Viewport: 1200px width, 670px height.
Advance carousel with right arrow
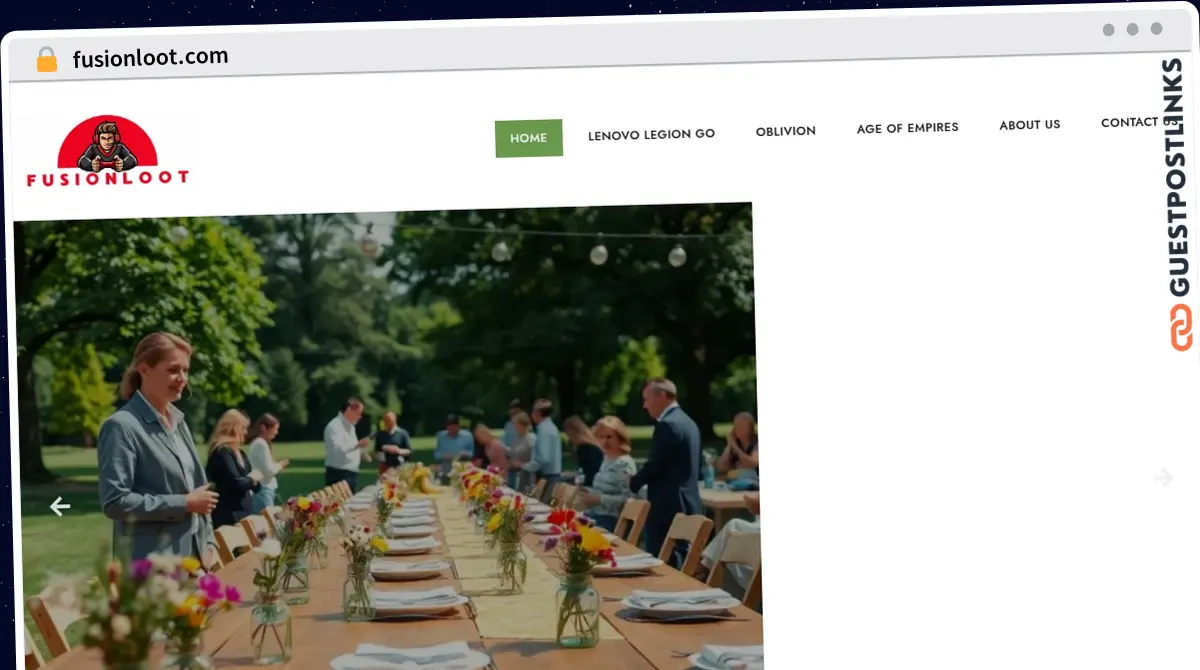tap(1162, 478)
